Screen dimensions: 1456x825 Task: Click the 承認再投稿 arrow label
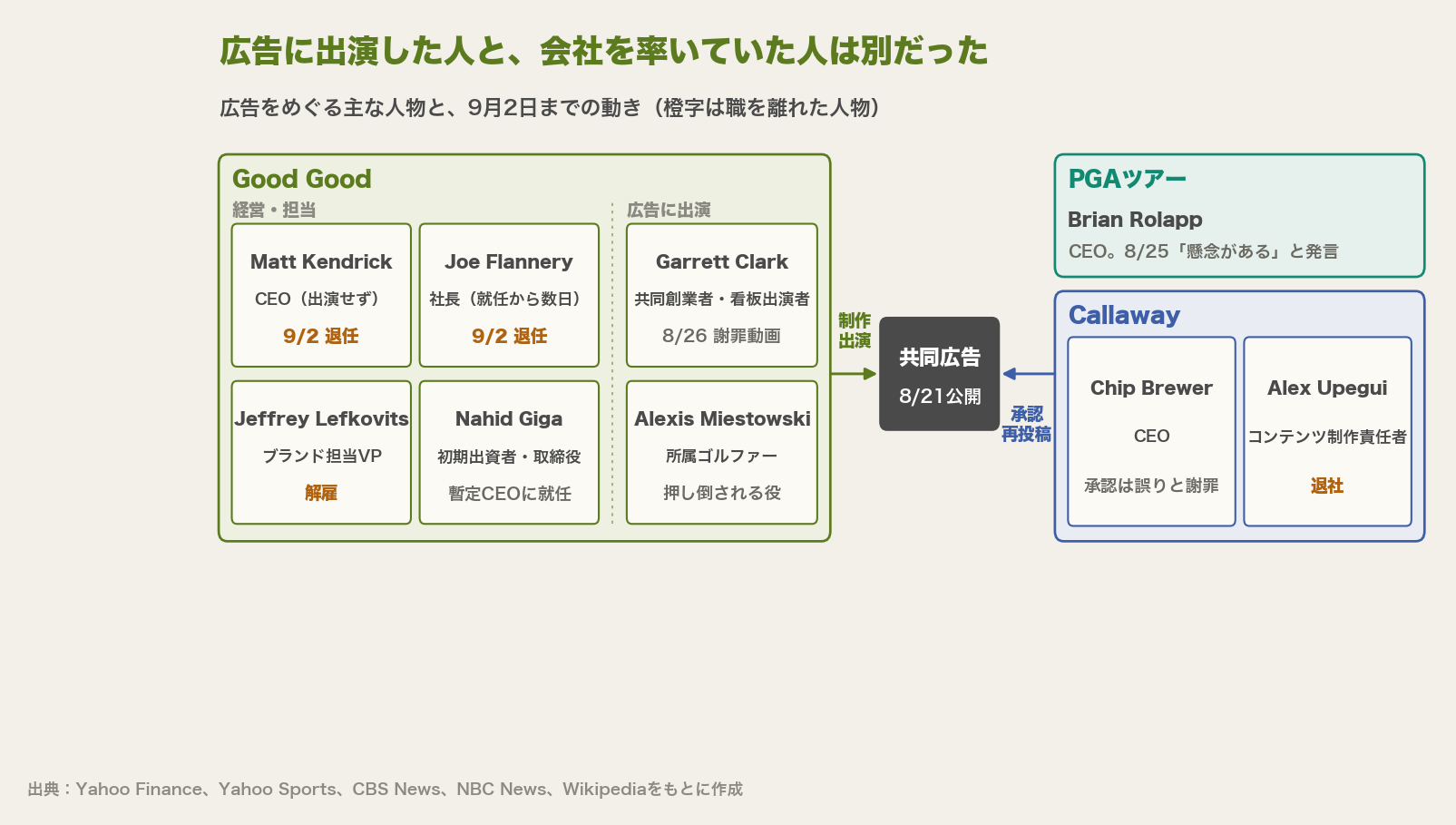coord(1026,424)
